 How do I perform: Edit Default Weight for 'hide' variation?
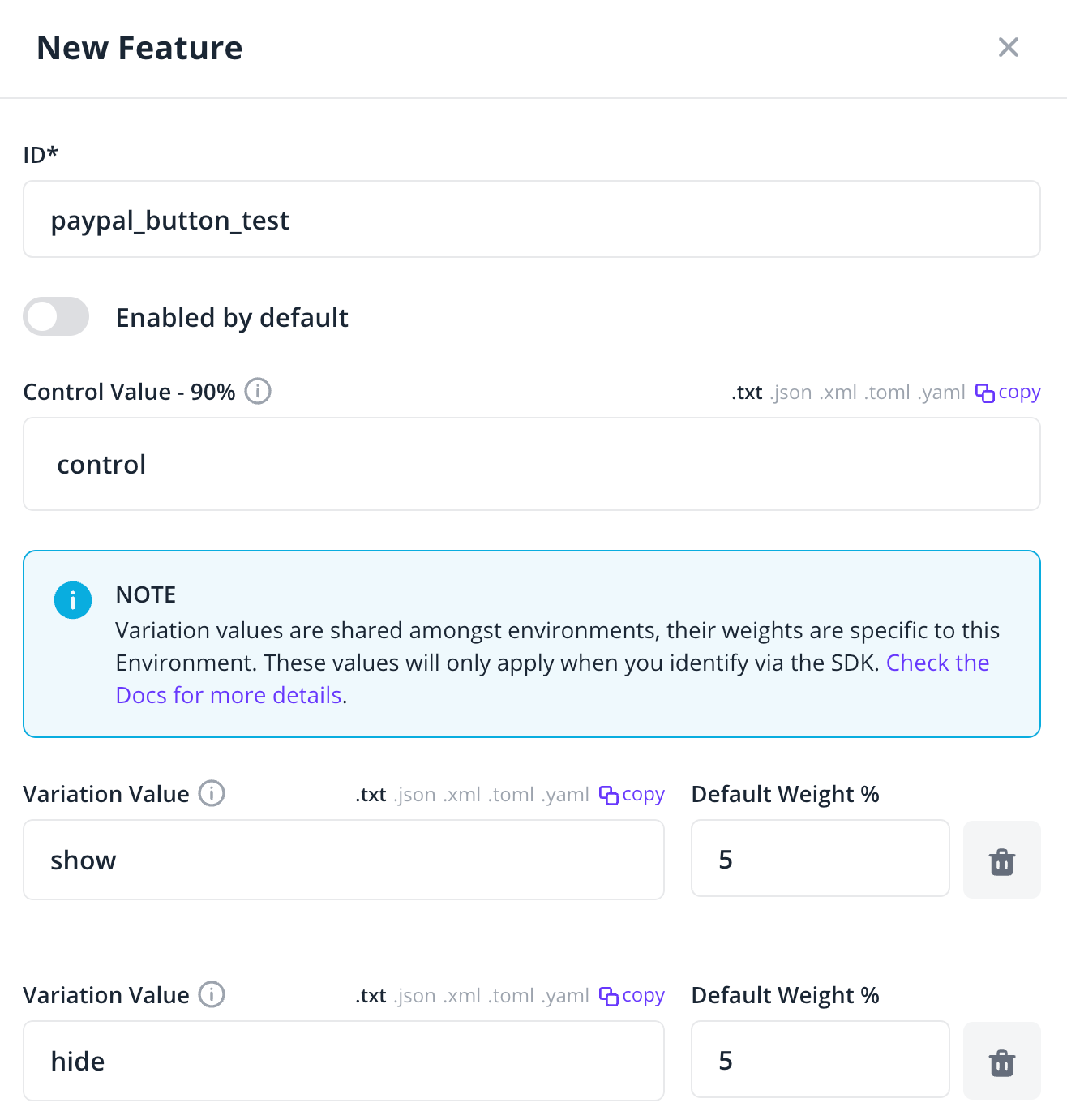coord(820,1060)
